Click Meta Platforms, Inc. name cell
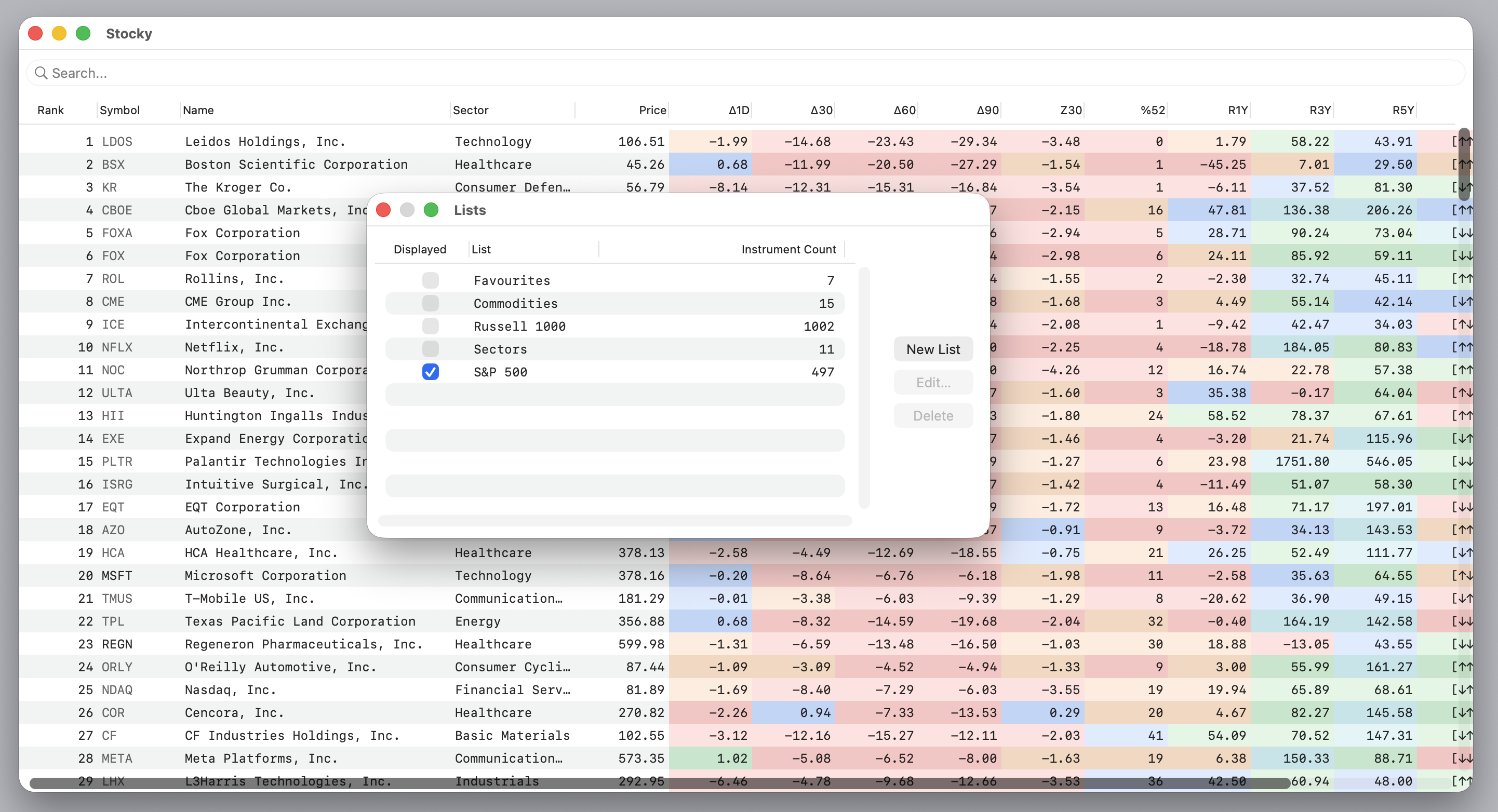The image size is (1498, 812). tap(261, 758)
